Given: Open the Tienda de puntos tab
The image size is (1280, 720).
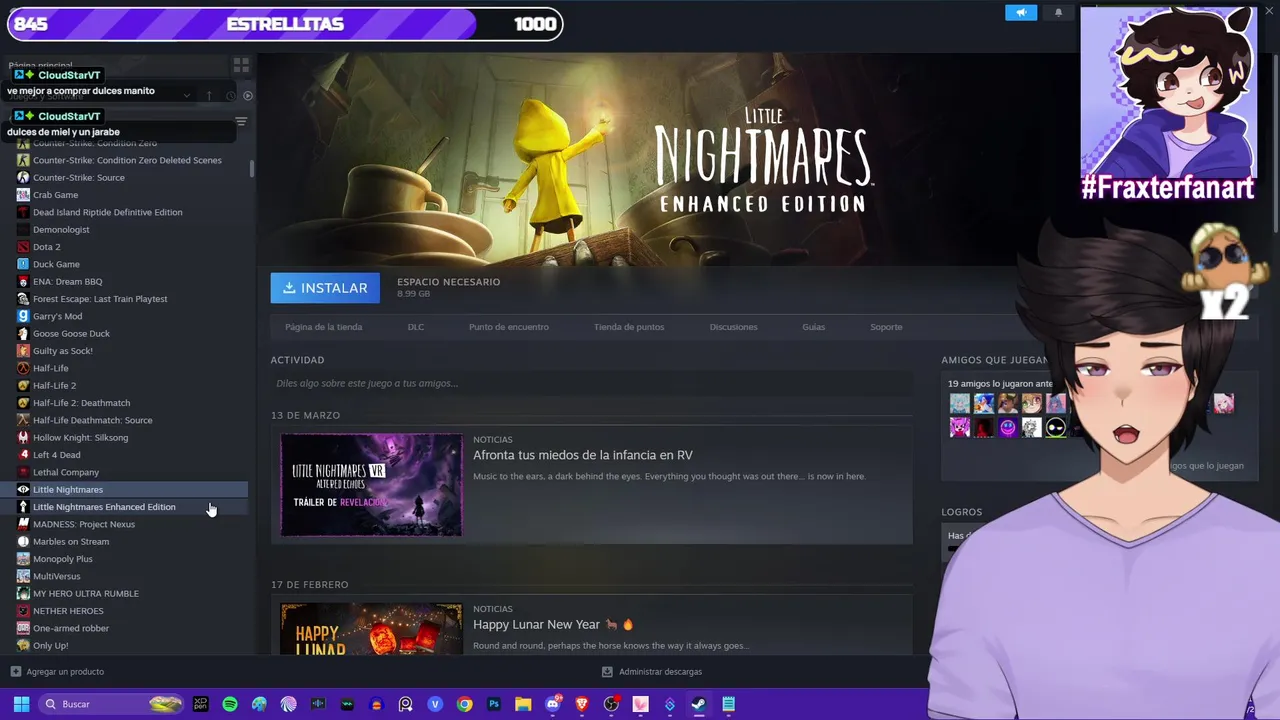Looking at the screenshot, I should [629, 327].
